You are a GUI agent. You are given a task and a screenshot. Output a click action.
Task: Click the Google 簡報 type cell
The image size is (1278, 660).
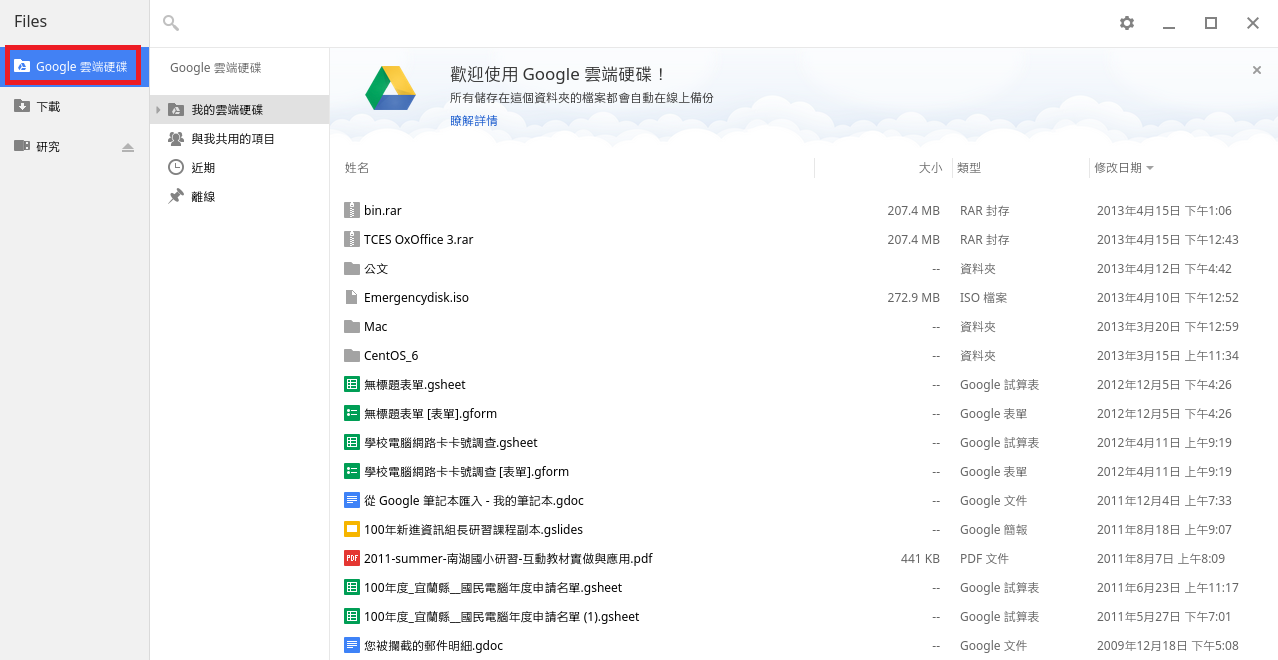pyautogui.click(x=994, y=530)
